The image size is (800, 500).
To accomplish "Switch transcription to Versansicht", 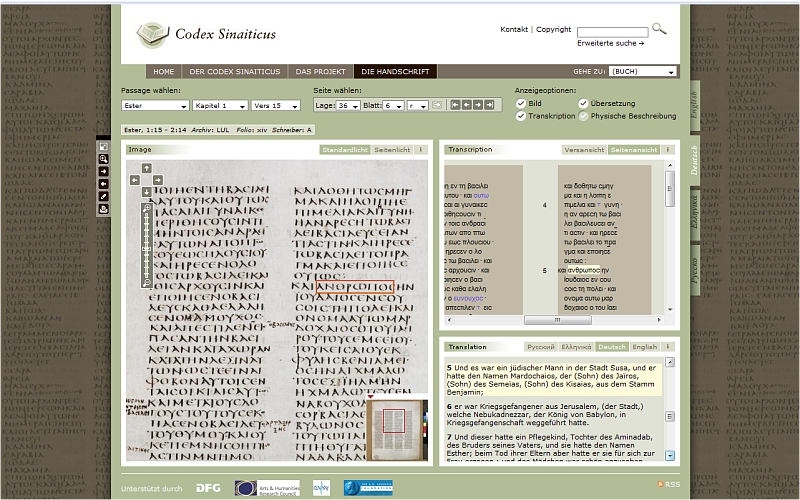I will pyautogui.click(x=584, y=149).
